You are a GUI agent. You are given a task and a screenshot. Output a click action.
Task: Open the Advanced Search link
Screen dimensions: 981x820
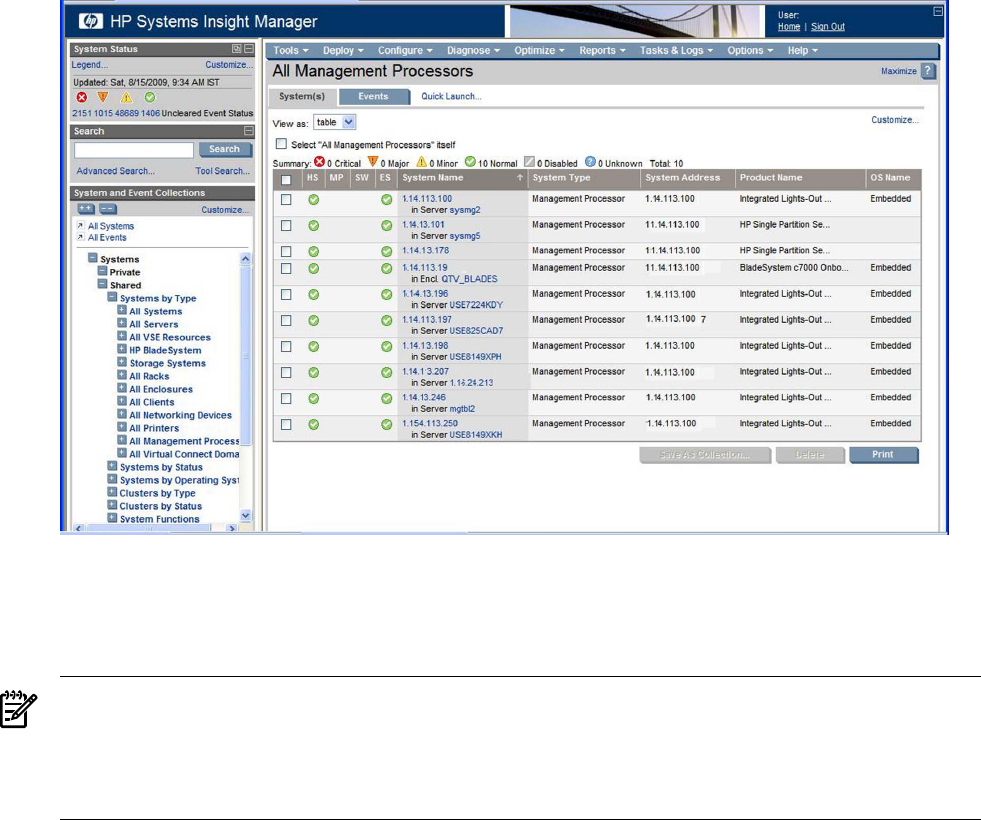(116, 171)
